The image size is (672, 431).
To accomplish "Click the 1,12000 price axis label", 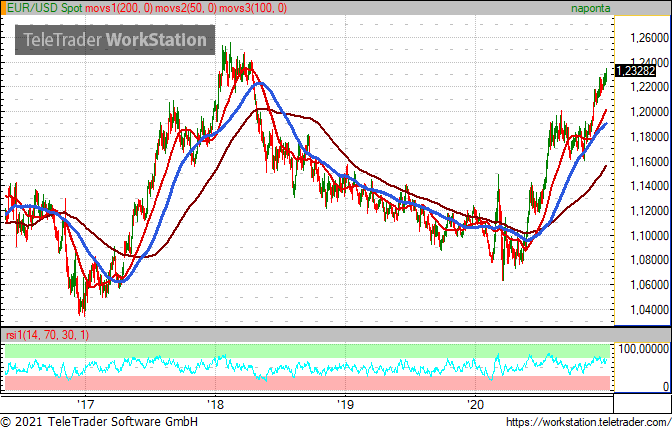I will pos(649,211).
